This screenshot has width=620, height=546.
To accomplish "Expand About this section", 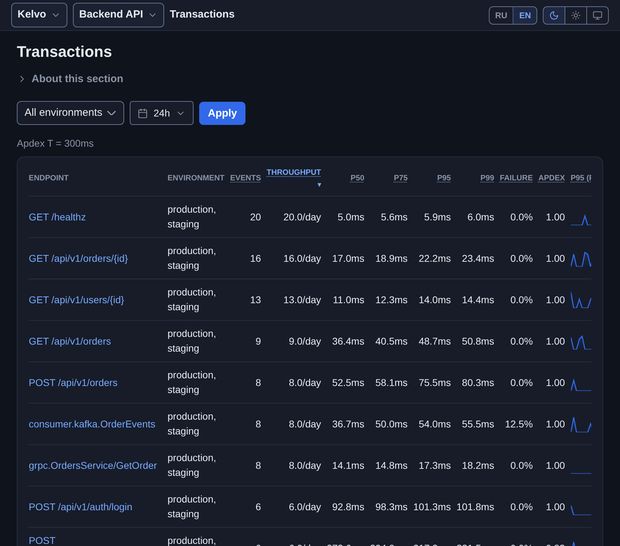I will (70, 79).
